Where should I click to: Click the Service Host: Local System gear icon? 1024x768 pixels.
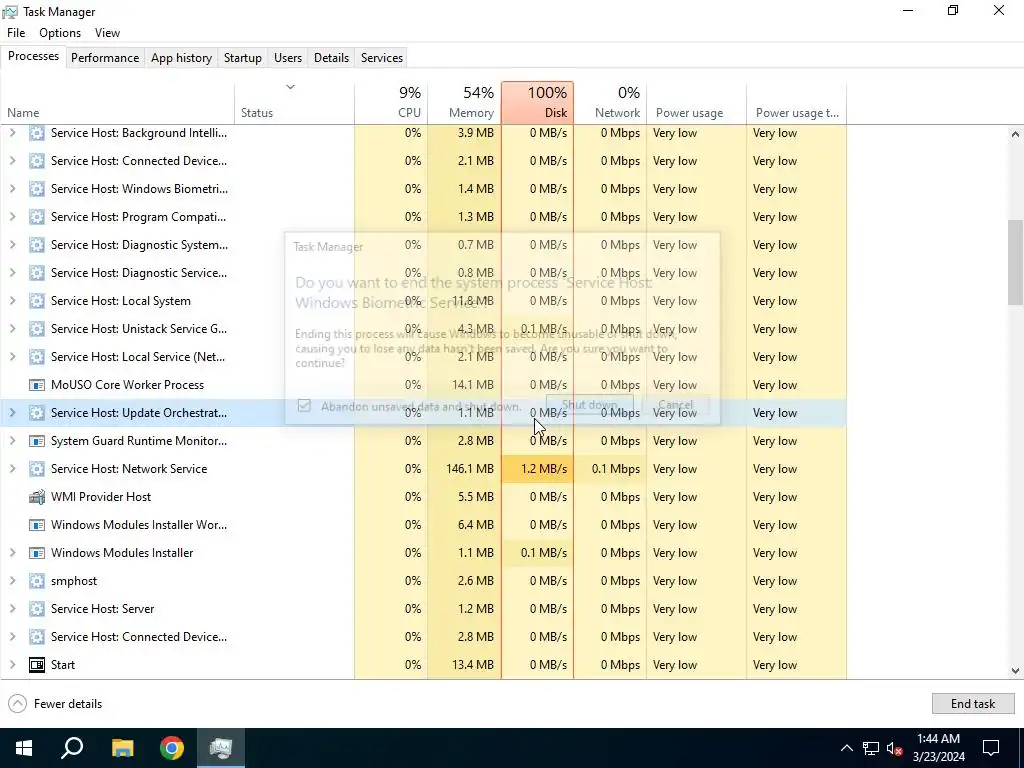[x=37, y=301]
